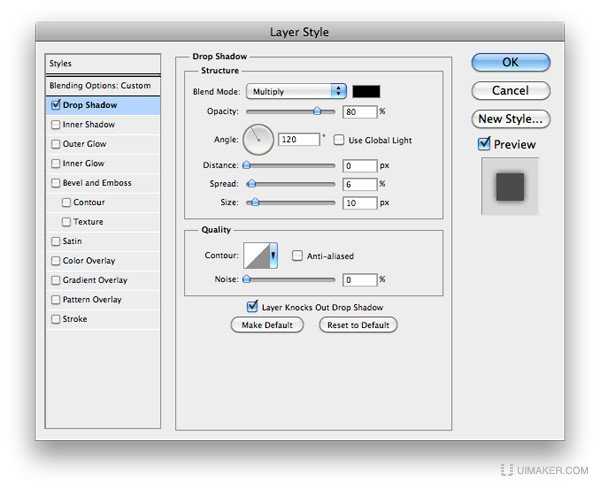Enable the Gradient Overlay checkbox
The height and width of the screenshot is (489, 600).
pyautogui.click(x=56, y=280)
